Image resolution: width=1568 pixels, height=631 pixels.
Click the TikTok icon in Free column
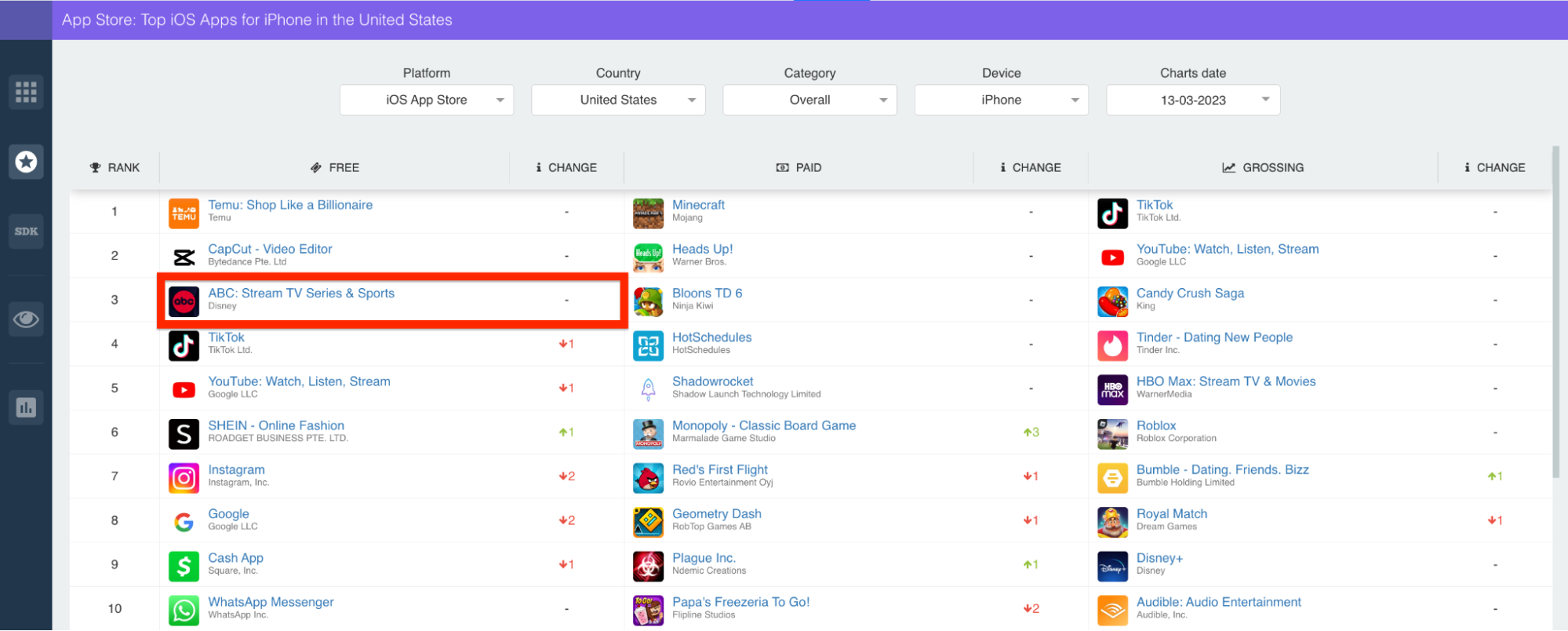pyautogui.click(x=184, y=345)
